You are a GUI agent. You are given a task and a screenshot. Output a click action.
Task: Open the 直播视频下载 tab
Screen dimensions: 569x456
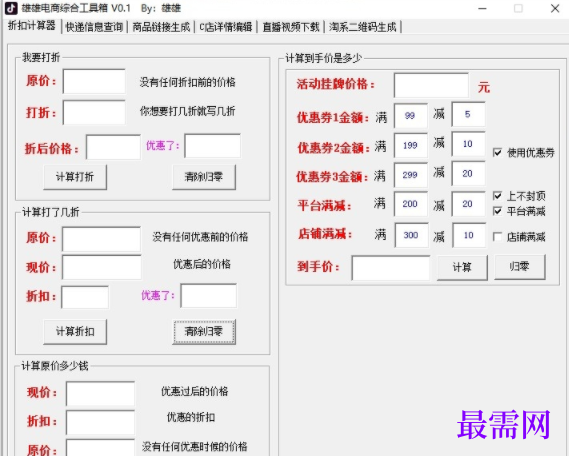[291, 27]
